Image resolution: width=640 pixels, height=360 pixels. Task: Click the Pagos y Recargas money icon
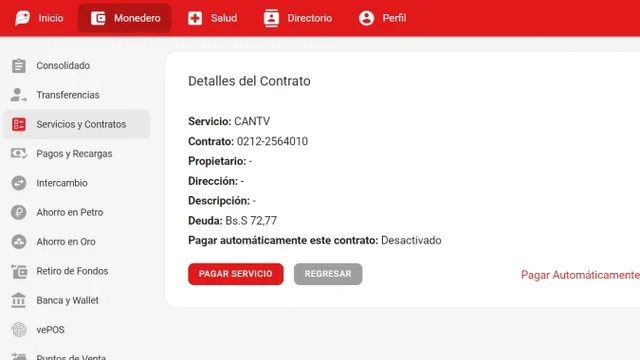click(19, 153)
